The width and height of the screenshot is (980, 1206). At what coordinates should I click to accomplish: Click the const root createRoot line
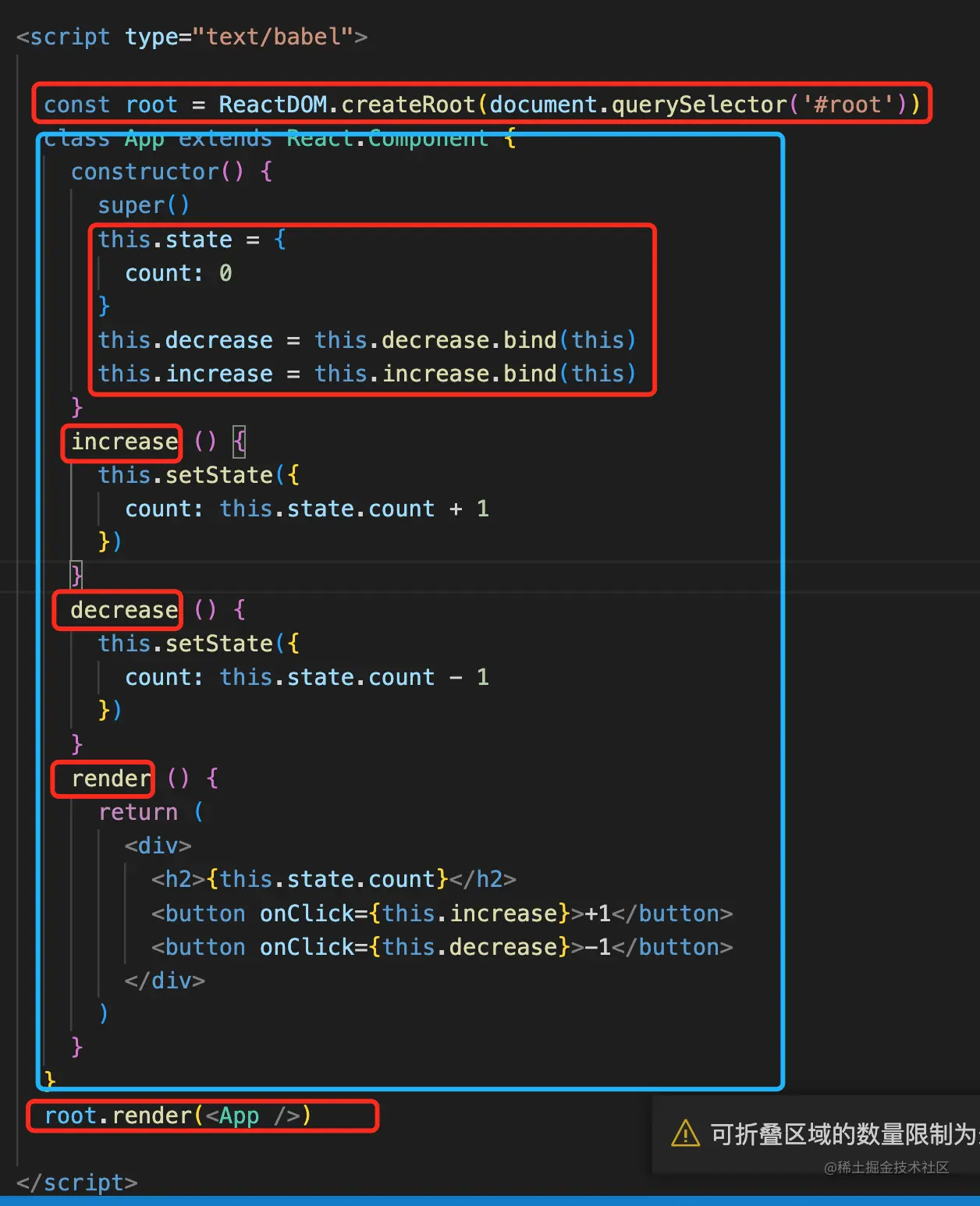click(x=482, y=104)
